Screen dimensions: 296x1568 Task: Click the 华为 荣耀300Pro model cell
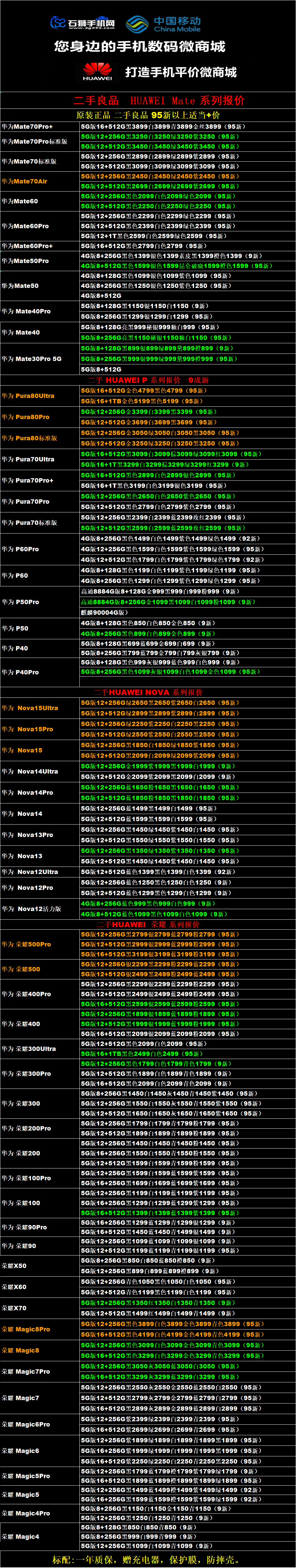40,1074
